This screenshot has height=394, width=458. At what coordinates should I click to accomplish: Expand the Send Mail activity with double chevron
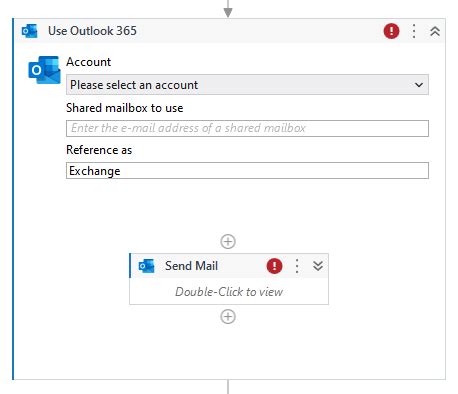318,266
